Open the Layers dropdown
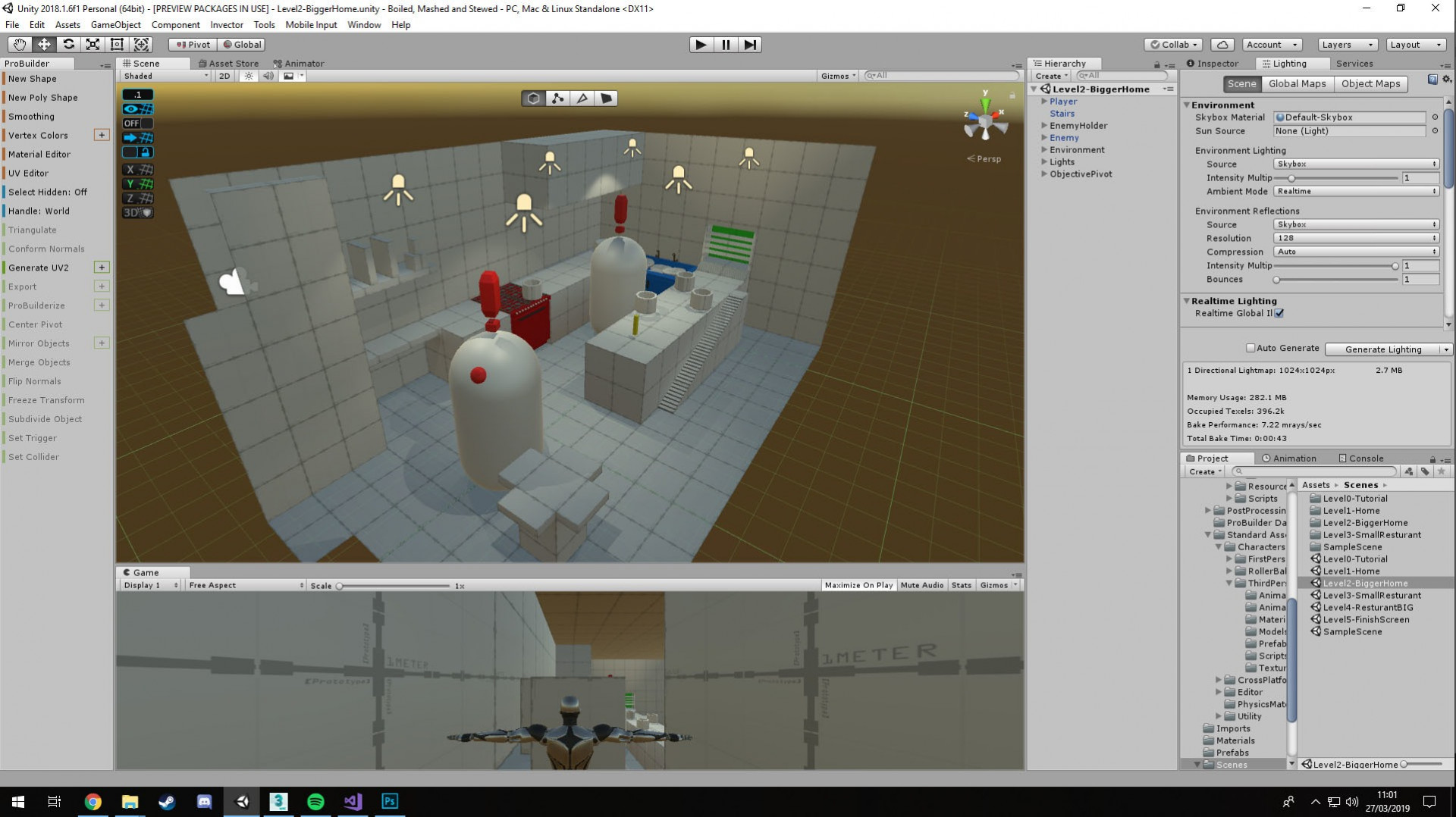This screenshot has width=1456, height=817. [x=1348, y=45]
